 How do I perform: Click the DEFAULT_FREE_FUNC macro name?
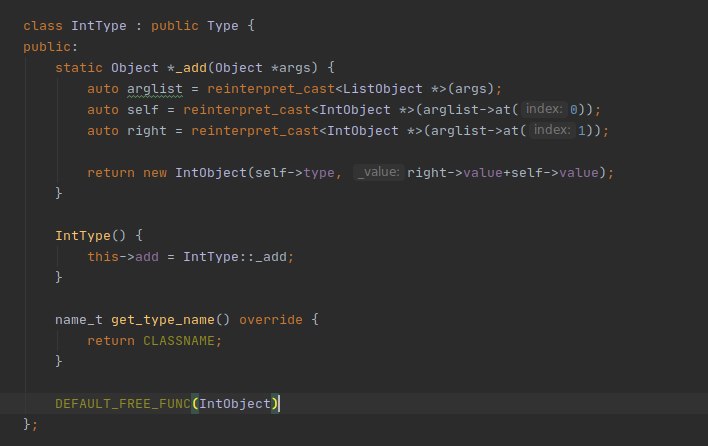pyautogui.click(x=123, y=404)
